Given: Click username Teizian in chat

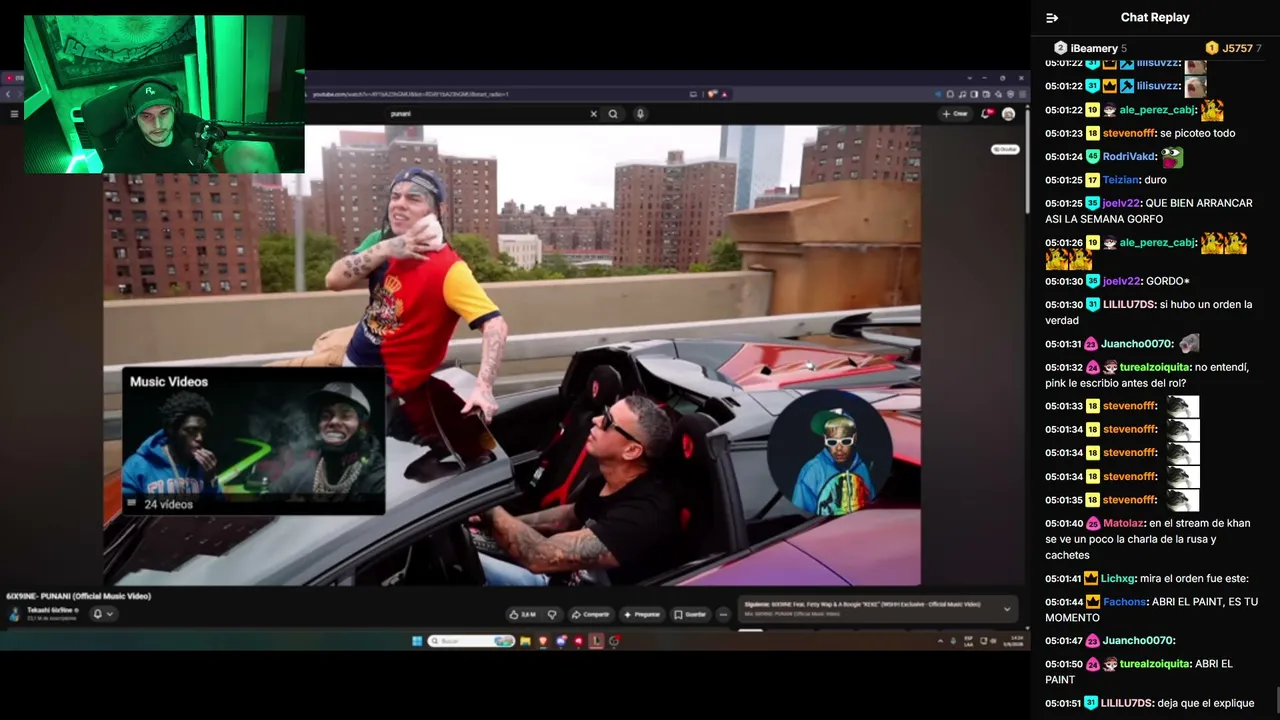Looking at the screenshot, I should point(1121,180).
